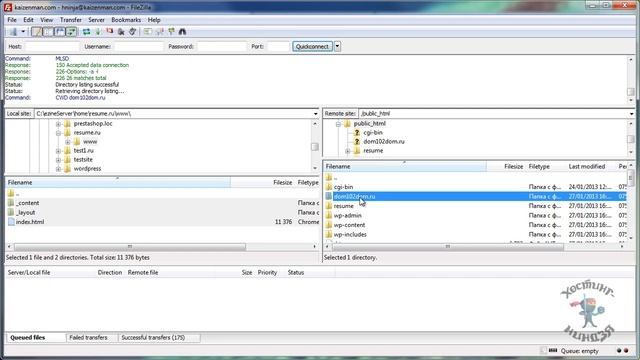
Task: Click process queue toolbar icon
Action: pyautogui.click(x=98, y=31)
